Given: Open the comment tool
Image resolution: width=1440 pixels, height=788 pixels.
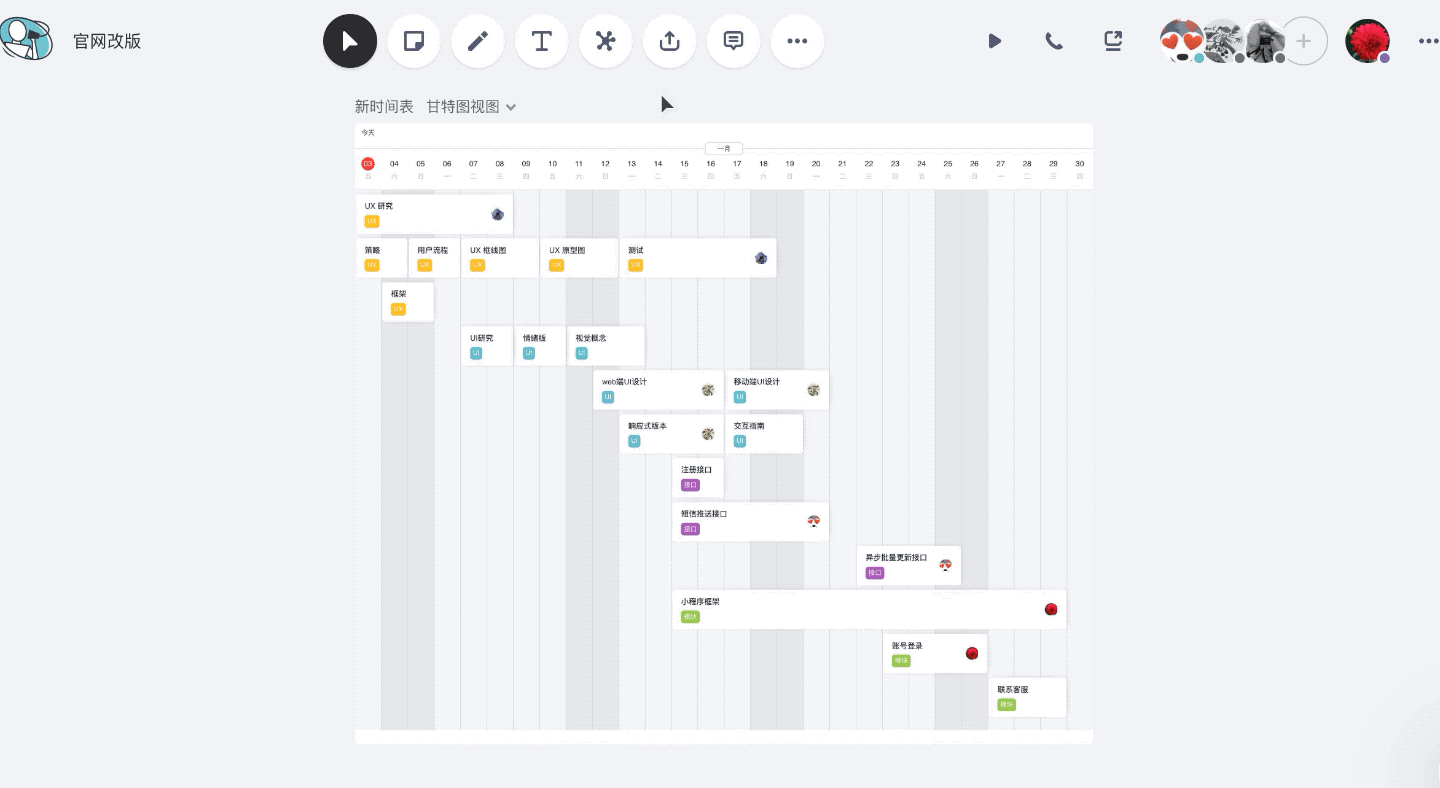Looking at the screenshot, I should click(734, 41).
